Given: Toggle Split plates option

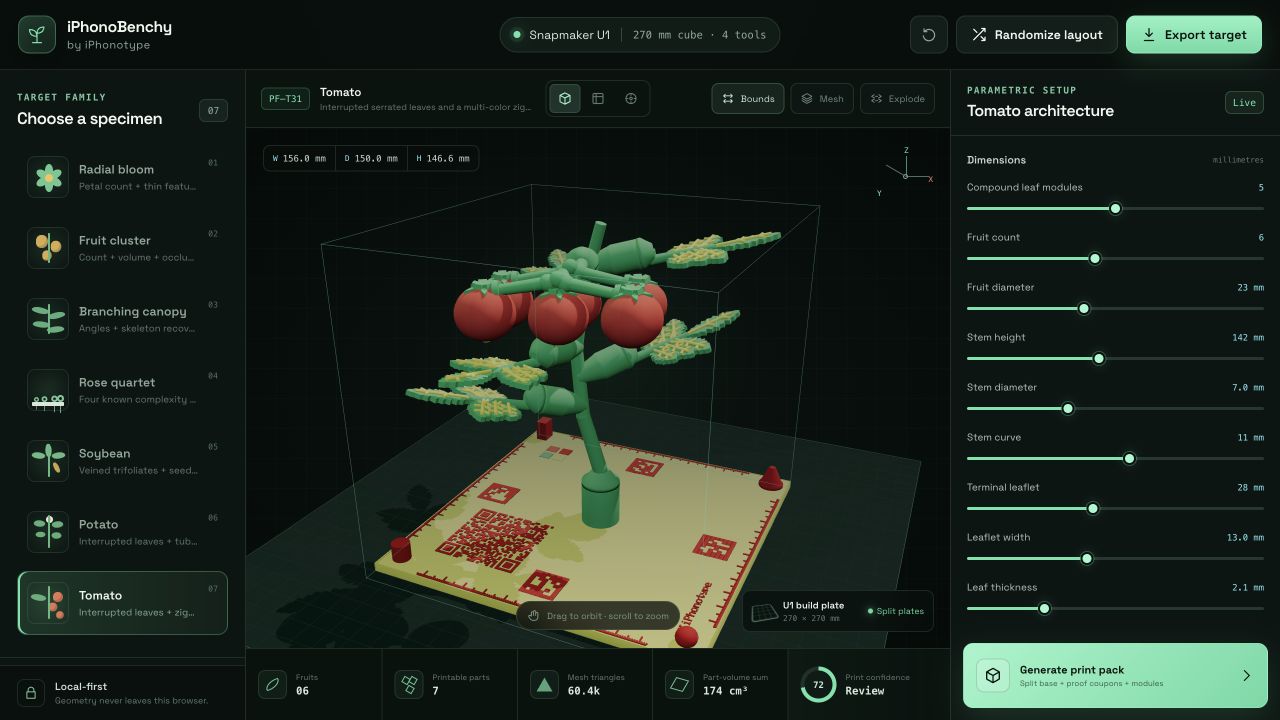Looking at the screenshot, I should pyautogui.click(x=895, y=611).
